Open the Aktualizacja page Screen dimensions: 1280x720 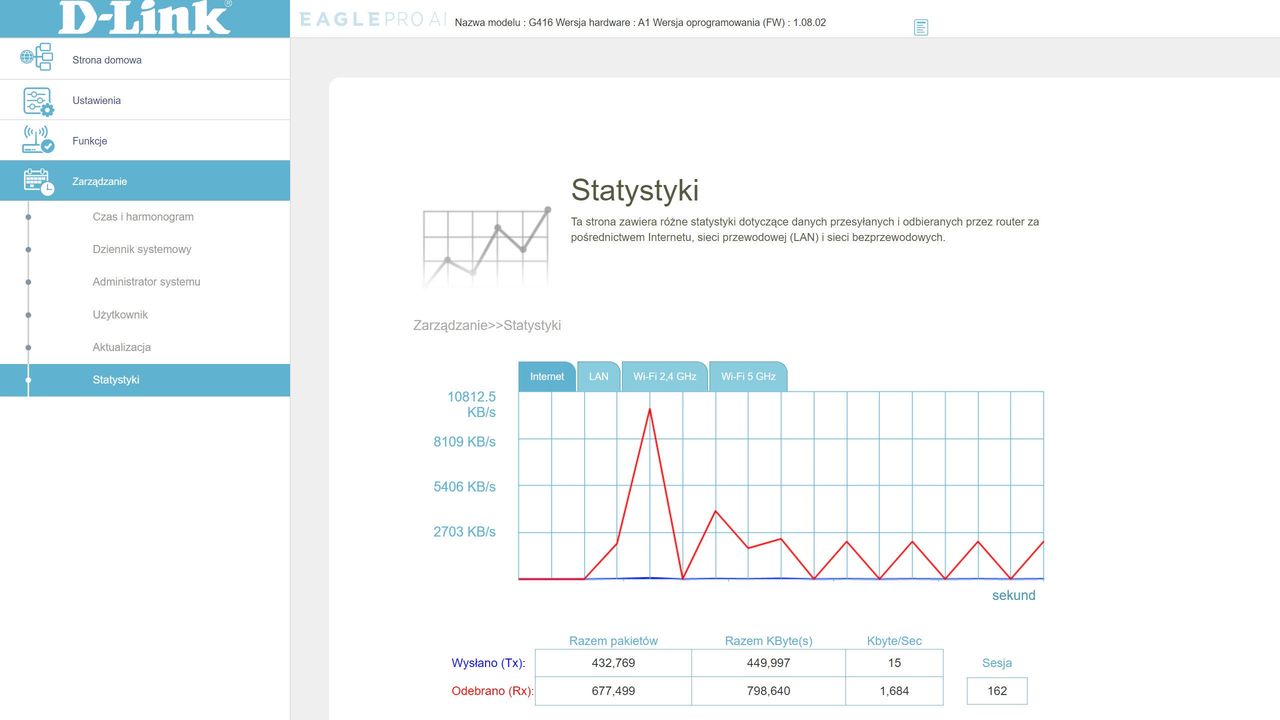122,347
